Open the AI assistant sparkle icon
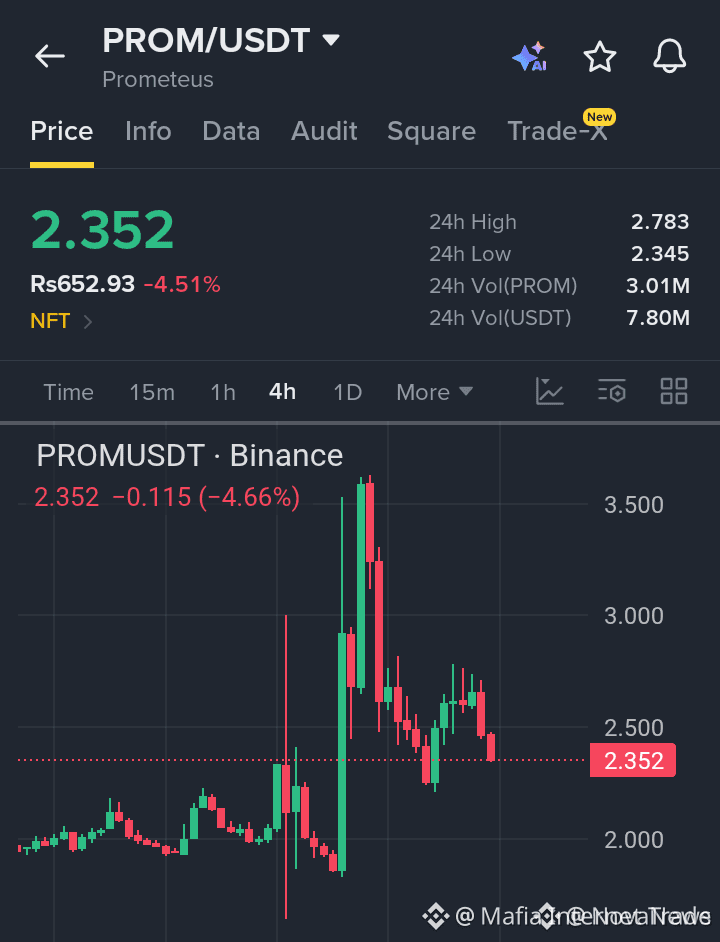 pos(529,56)
